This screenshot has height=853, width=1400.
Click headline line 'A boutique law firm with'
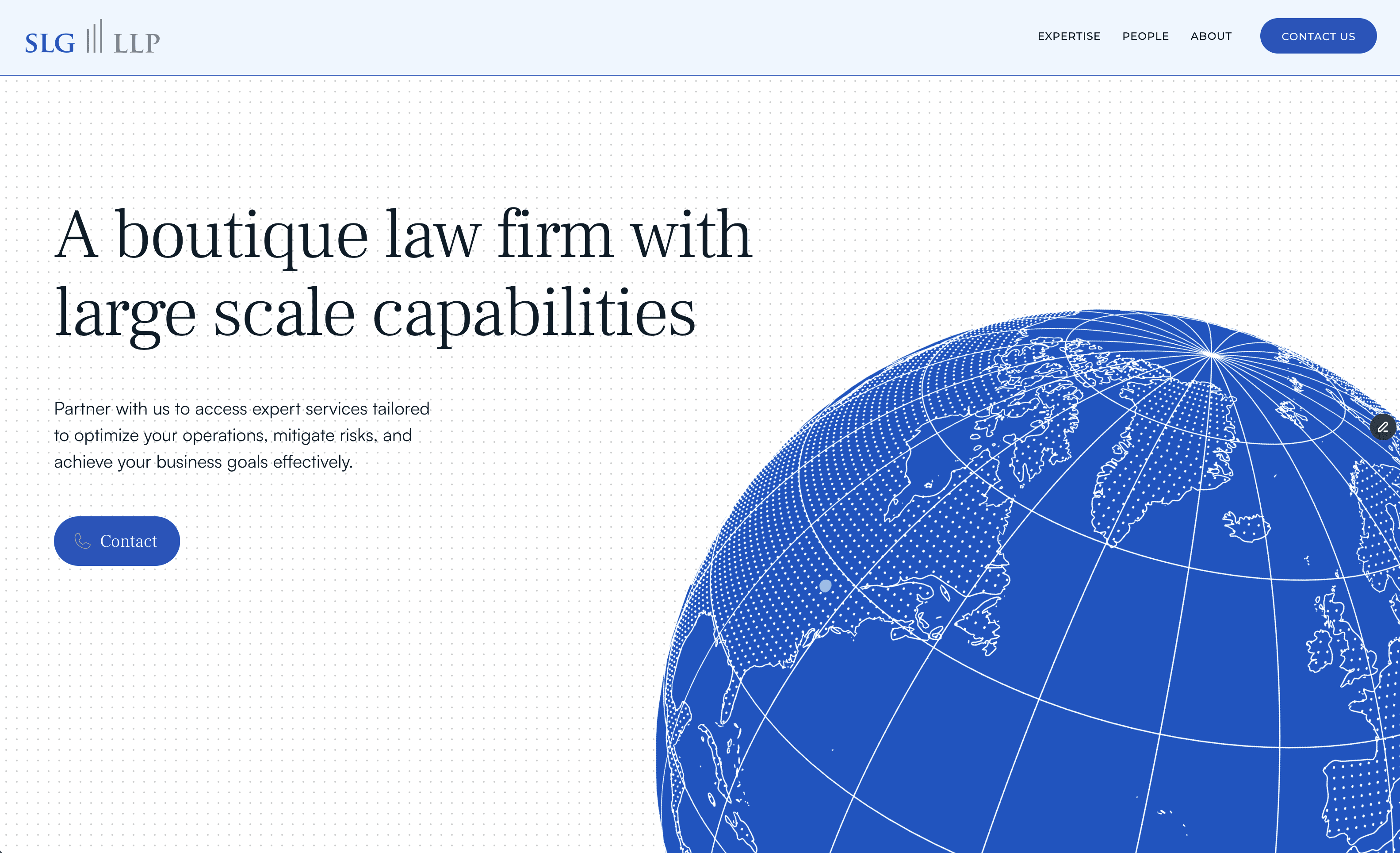[403, 234]
